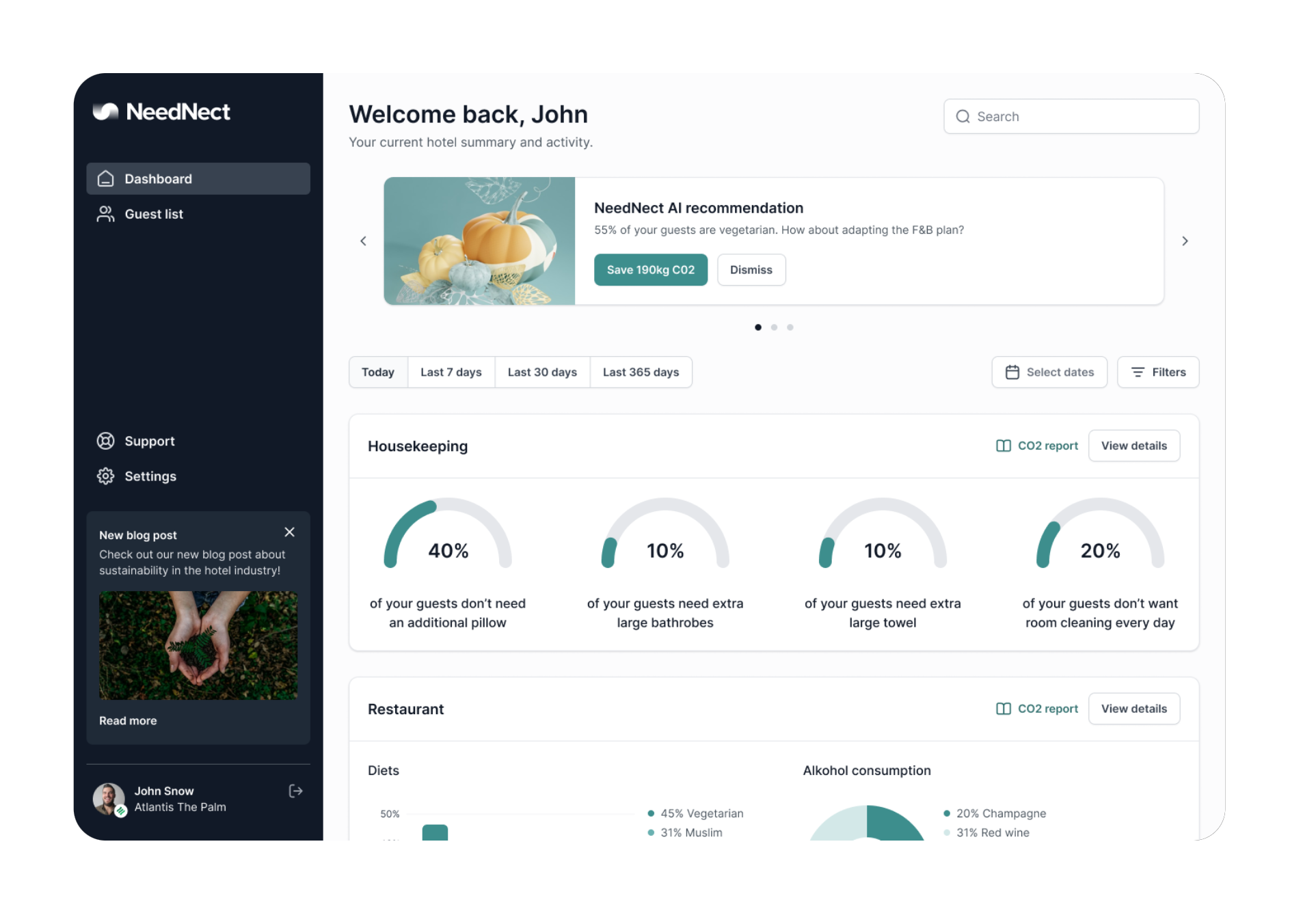Open the Select dates picker
The image size is (1316, 900).
(x=1049, y=372)
